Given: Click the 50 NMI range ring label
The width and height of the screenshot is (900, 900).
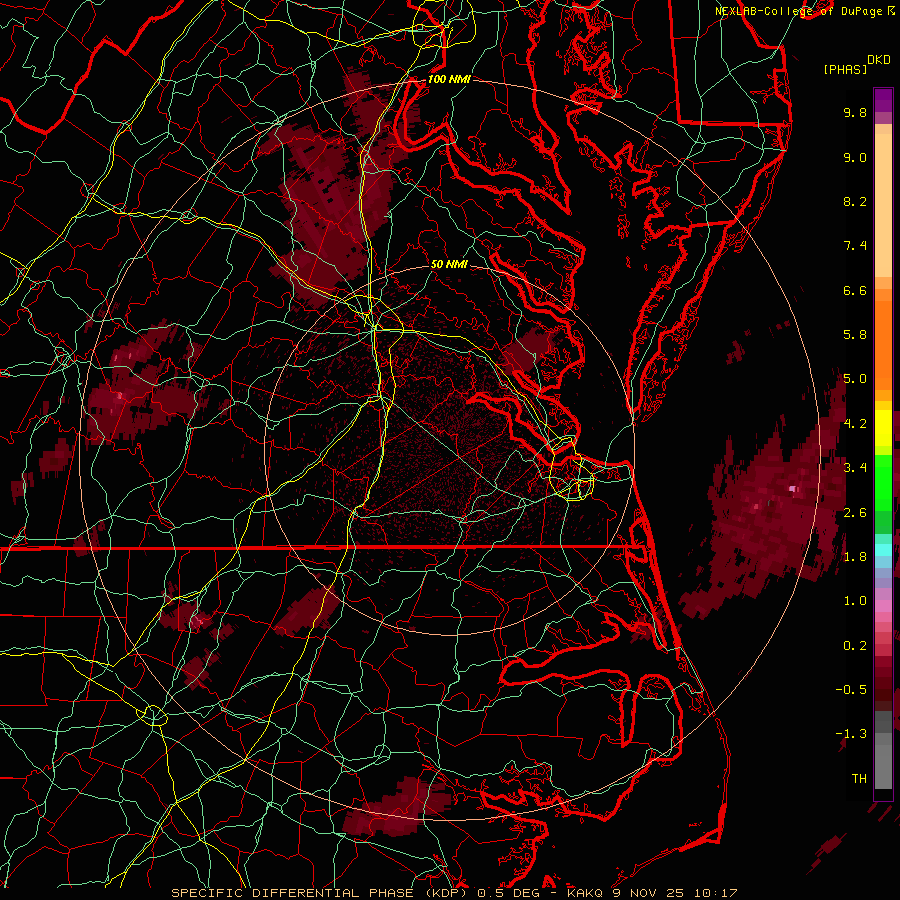Looking at the screenshot, I should pyautogui.click(x=449, y=264).
